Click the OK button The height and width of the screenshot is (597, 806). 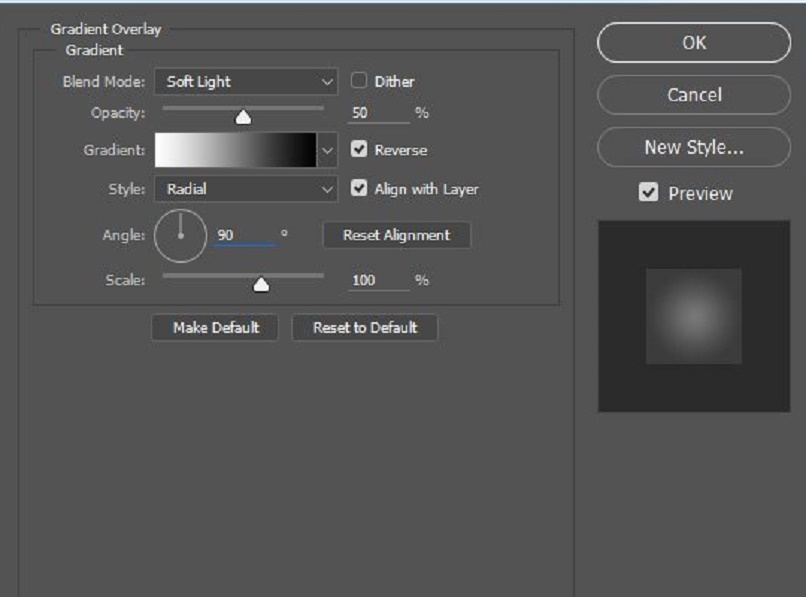(x=693, y=43)
